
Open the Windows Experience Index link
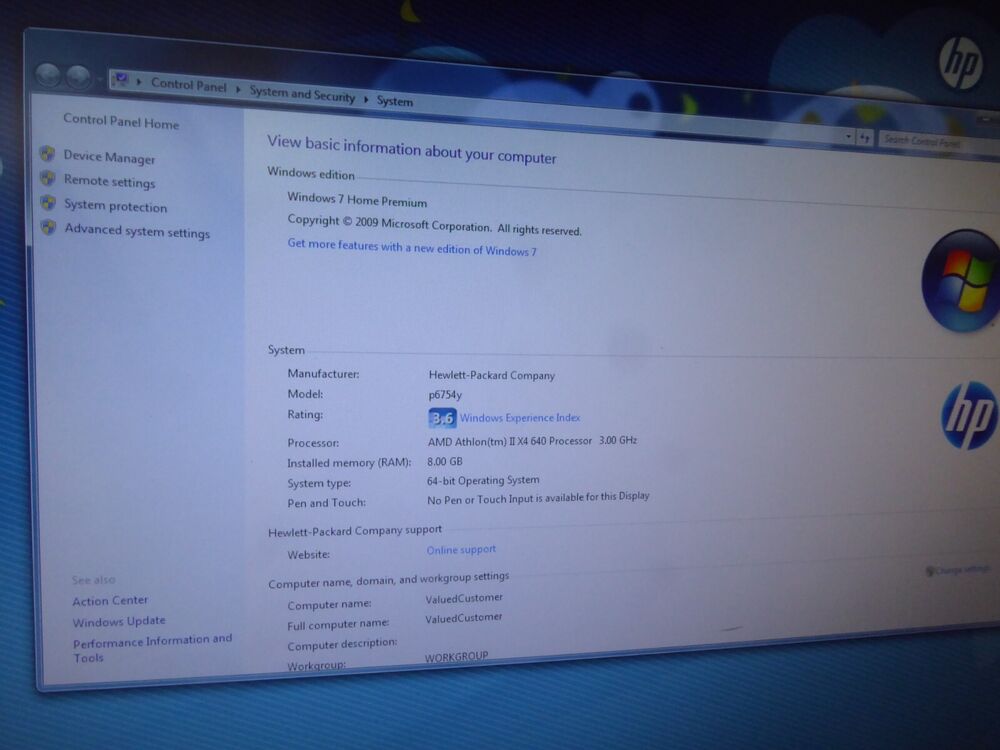tap(520, 418)
